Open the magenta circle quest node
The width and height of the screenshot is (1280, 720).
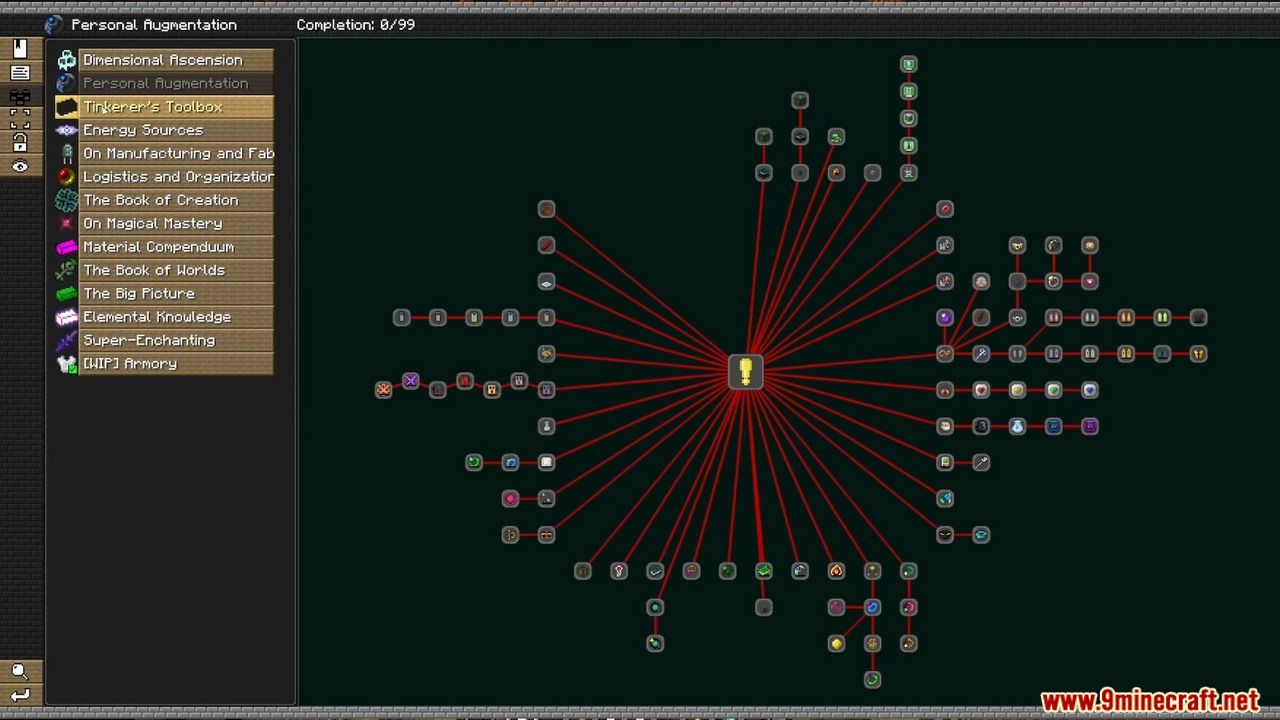[511, 498]
